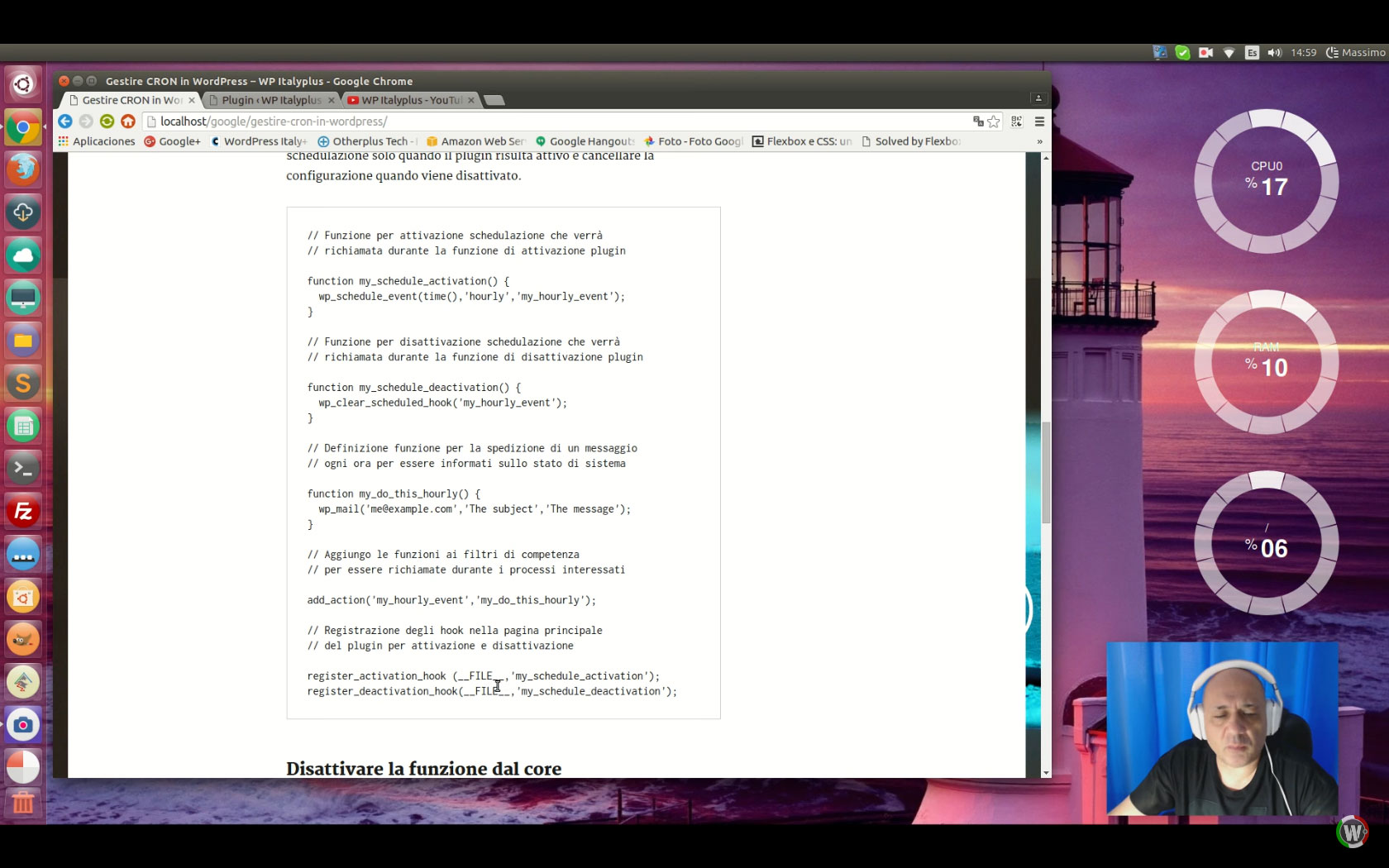Launch the Terminal from the dock
Viewport: 1389px width, 868px height.
point(23,469)
